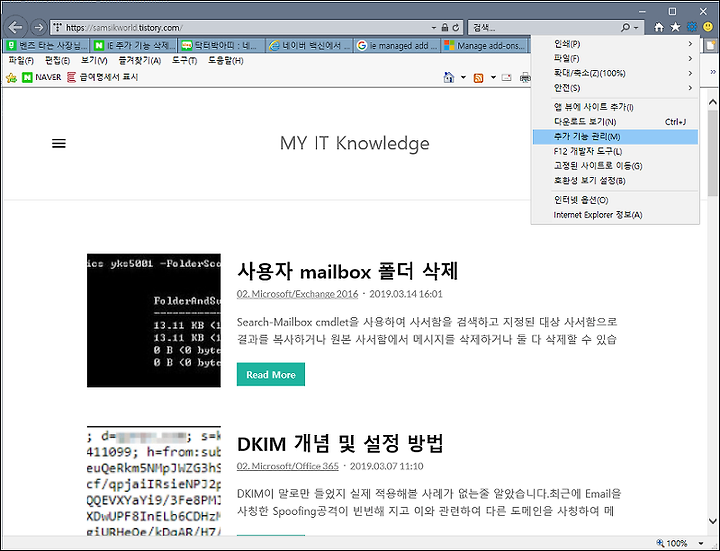
Task: Click the 검색... search box
Action: (x=544, y=28)
